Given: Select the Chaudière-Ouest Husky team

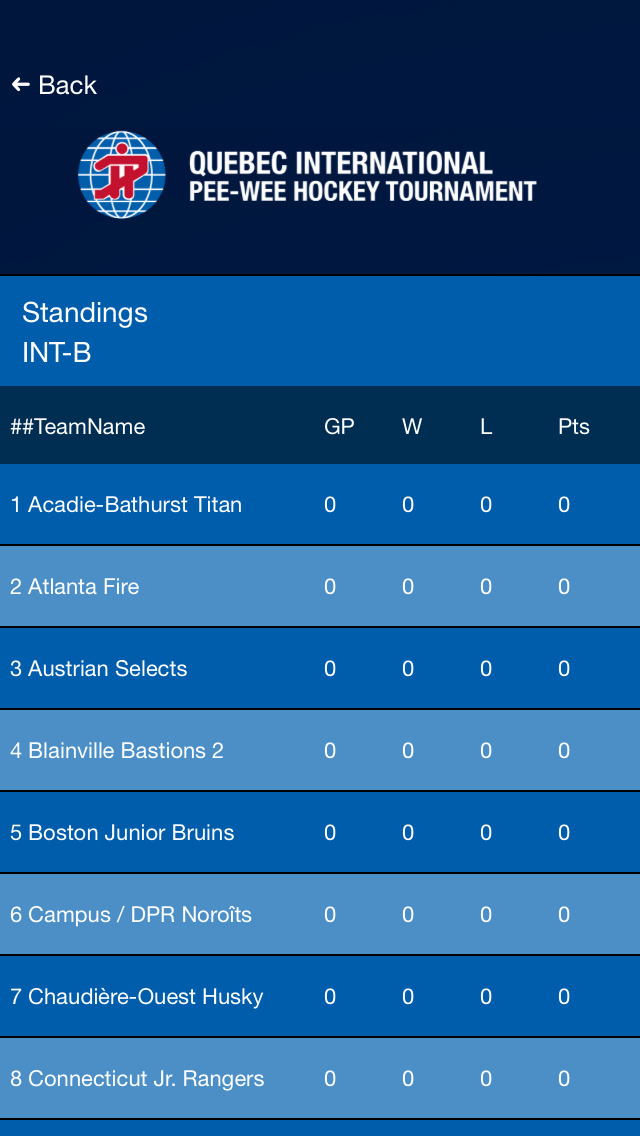Looking at the screenshot, I should coord(320,996).
